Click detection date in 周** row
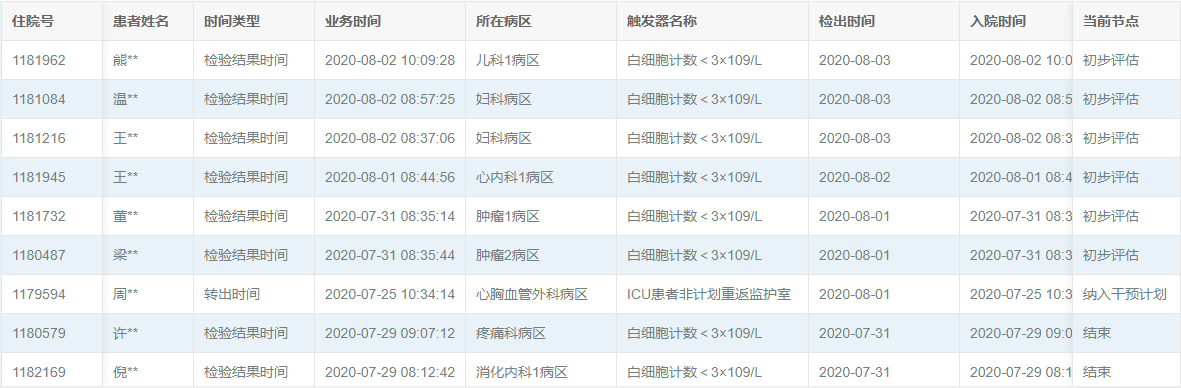1181x388 pixels. click(854, 295)
